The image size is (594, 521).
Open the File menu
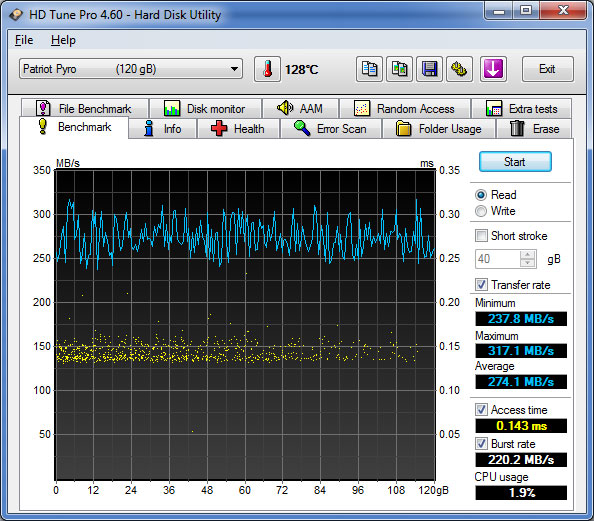(24, 40)
